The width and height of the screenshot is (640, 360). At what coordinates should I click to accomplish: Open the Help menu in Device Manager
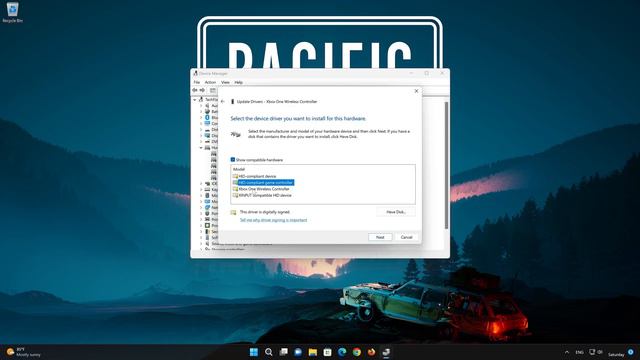pyautogui.click(x=238, y=82)
